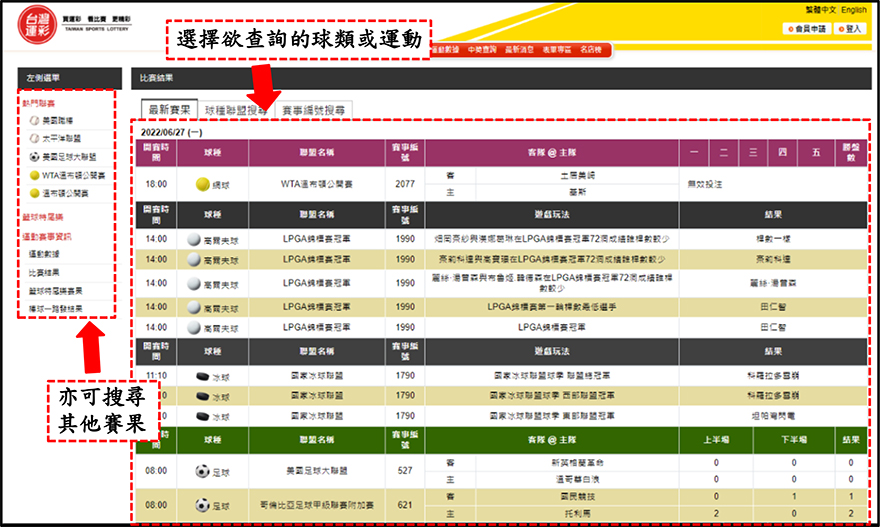Click the baseball icon beside 太平洋聯盟
Viewport: 880px width, 527px height.
(x=34, y=139)
